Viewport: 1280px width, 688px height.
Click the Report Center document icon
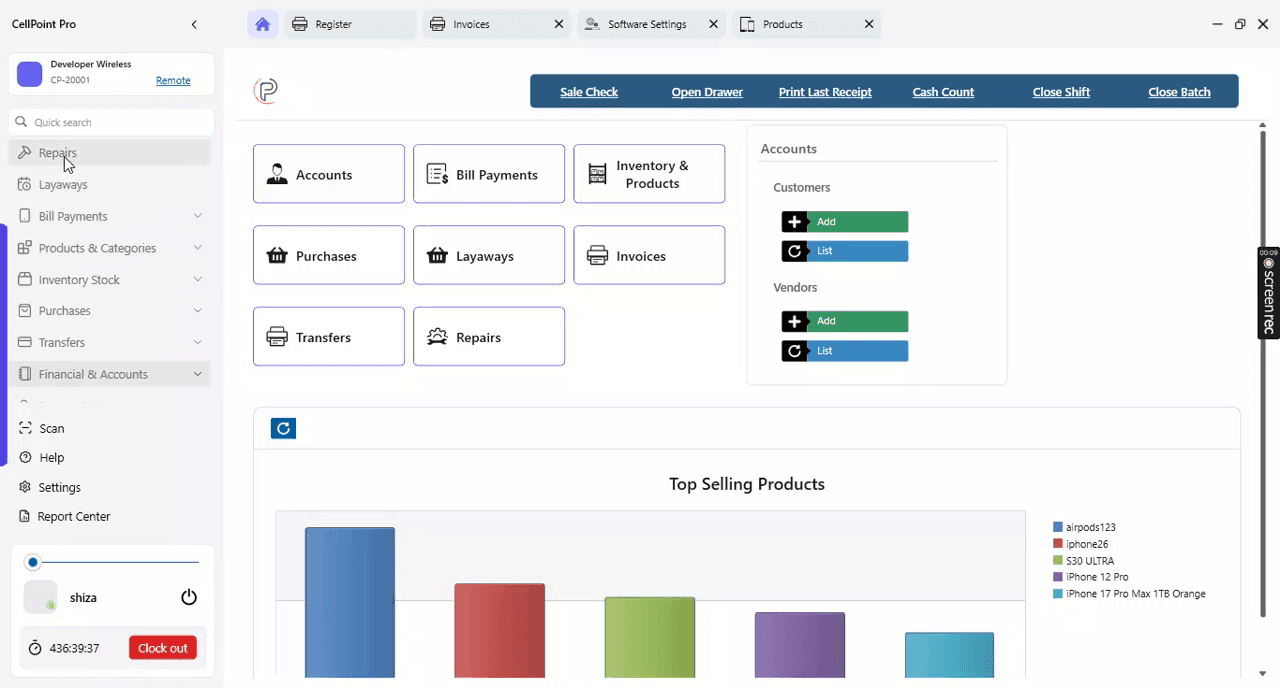pos(25,516)
